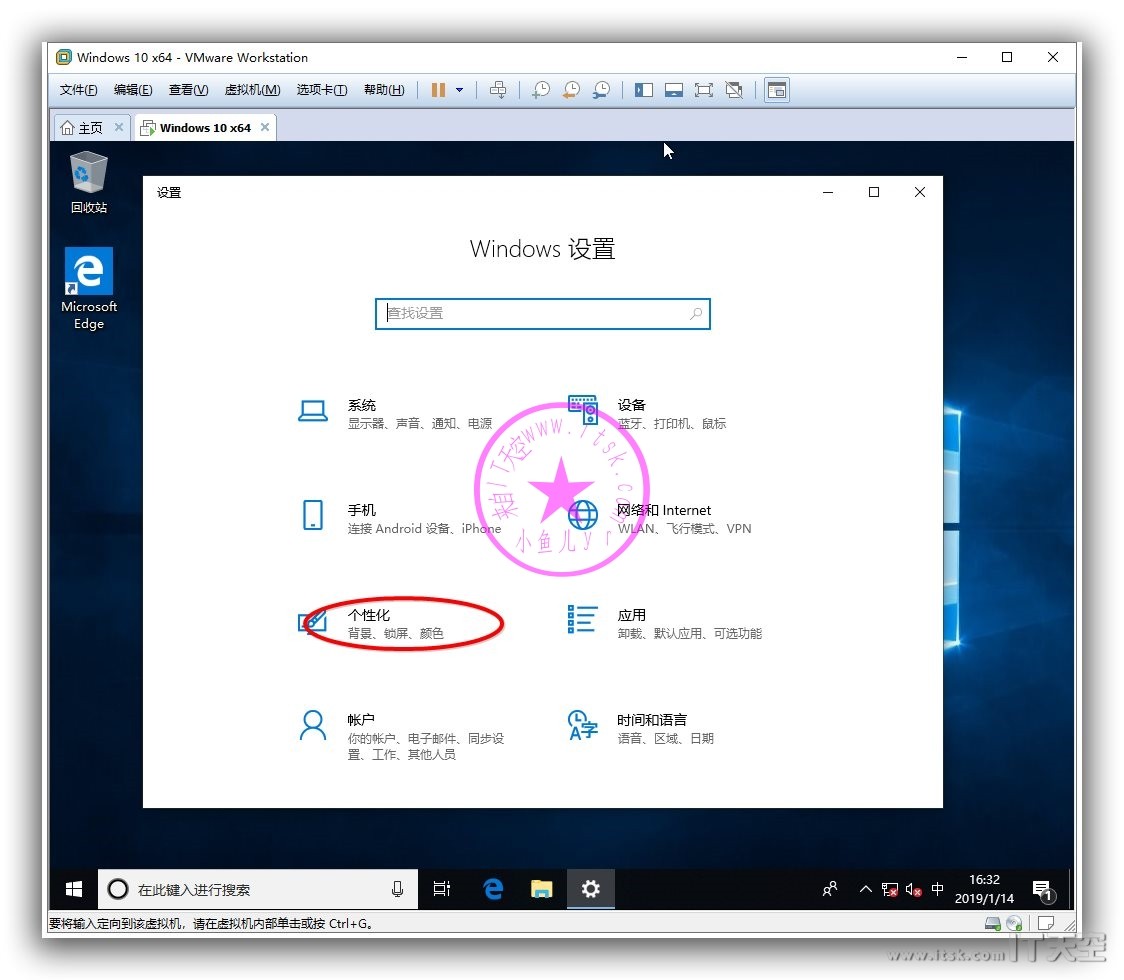Select the Microsoft Edge desktop shortcut
The height and width of the screenshot is (980, 1124).
[89, 289]
